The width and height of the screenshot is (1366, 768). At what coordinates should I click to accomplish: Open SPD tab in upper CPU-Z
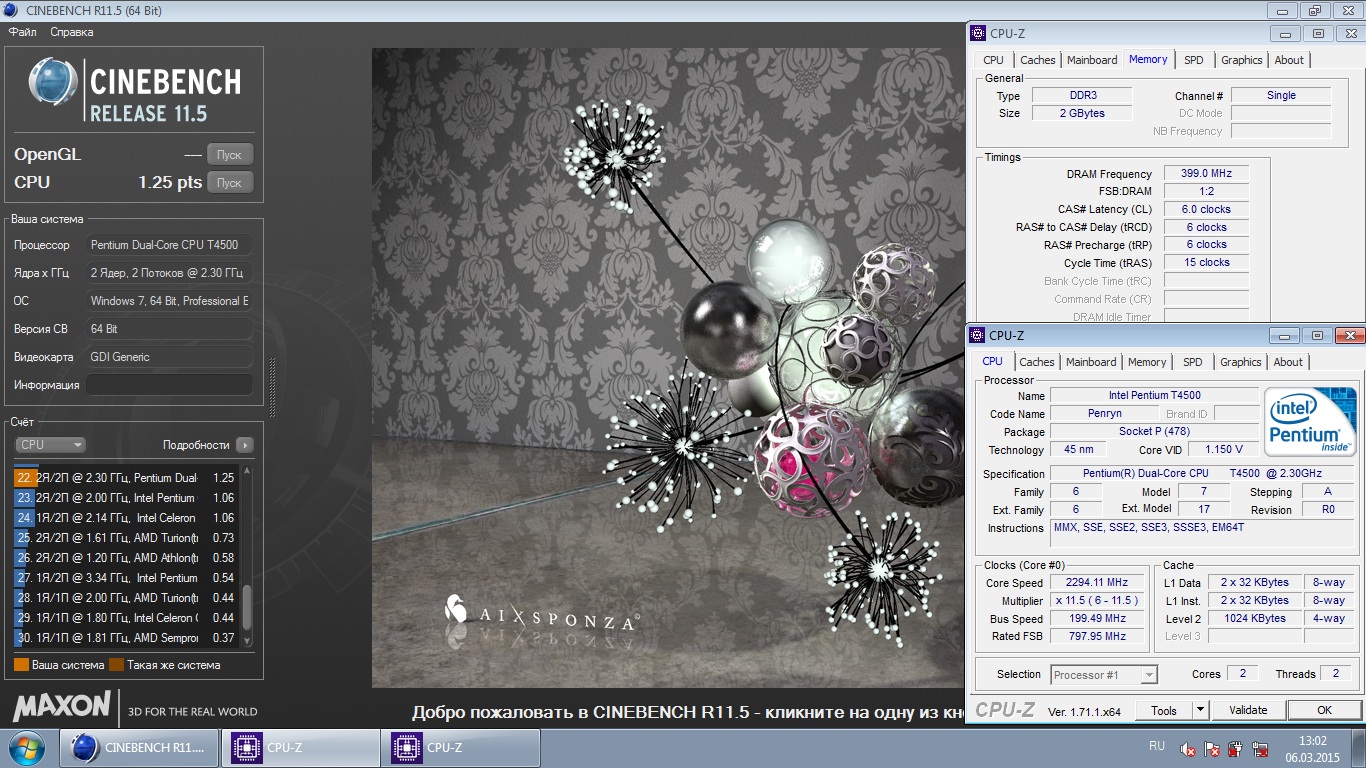coord(1194,60)
